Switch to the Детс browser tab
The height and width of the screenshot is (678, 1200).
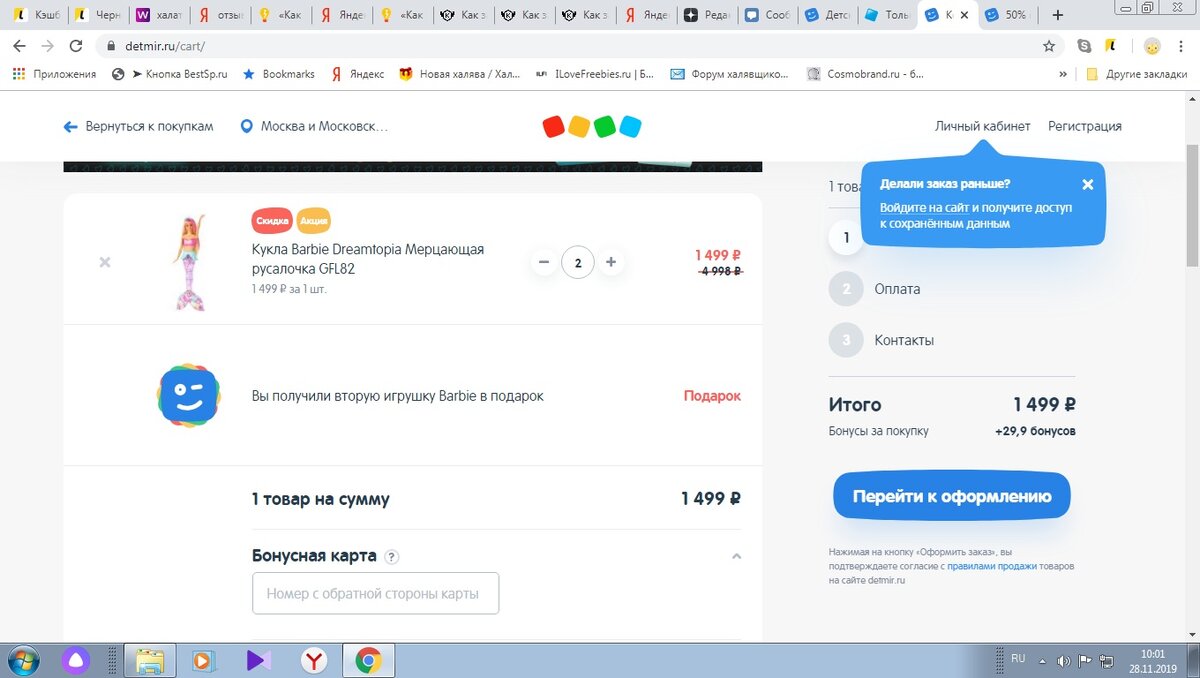point(826,15)
